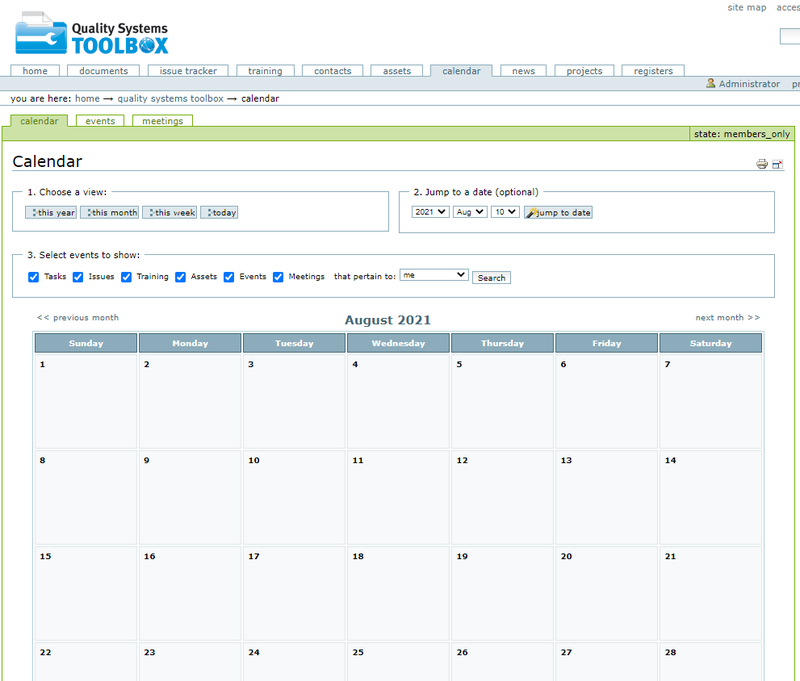Uncheck the Issues checkbox

click(x=78, y=277)
